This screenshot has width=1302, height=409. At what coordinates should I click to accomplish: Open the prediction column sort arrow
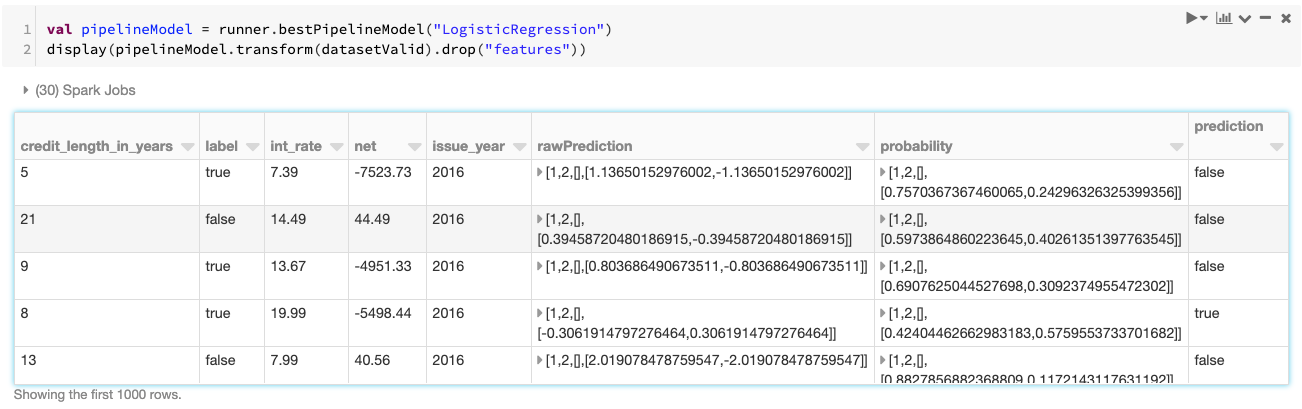[x=1276, y=147]
